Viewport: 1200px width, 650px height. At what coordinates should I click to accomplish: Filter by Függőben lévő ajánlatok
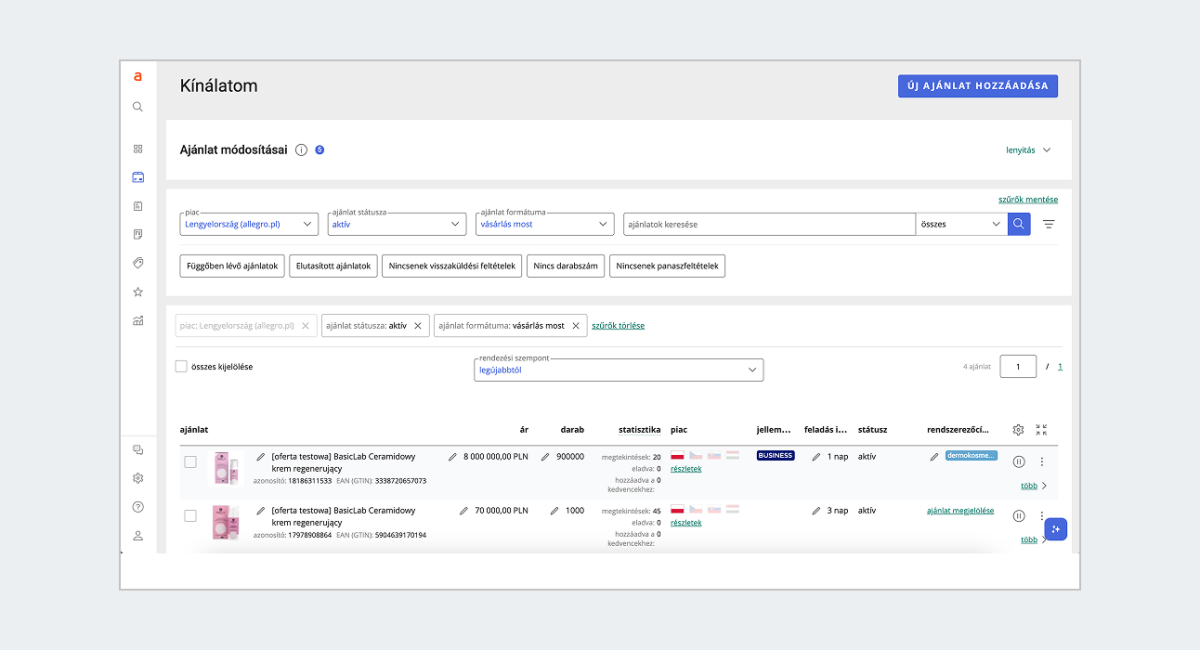pyautogui.click(x=233, y=266)
